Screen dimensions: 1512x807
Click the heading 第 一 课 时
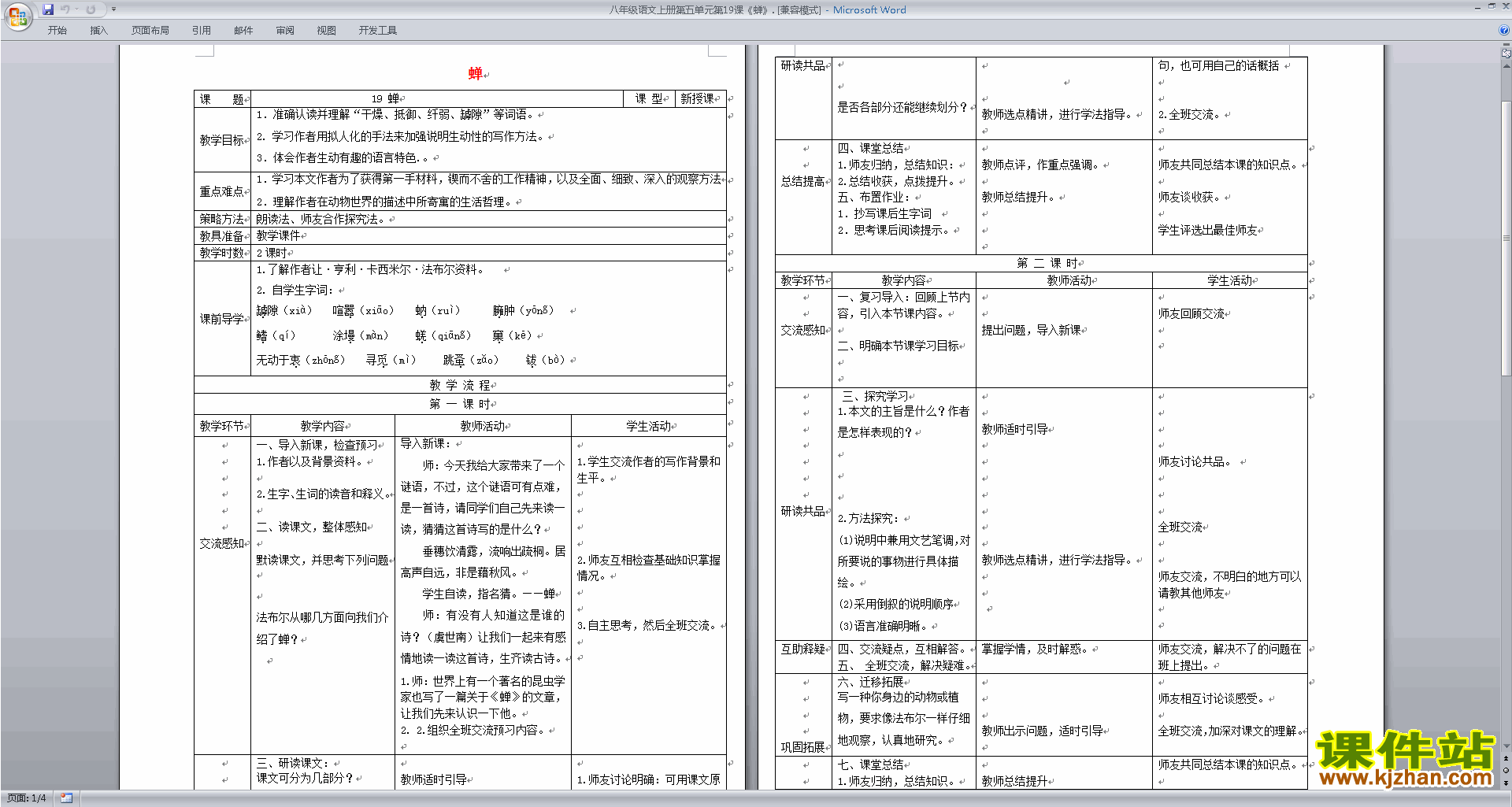460,404
